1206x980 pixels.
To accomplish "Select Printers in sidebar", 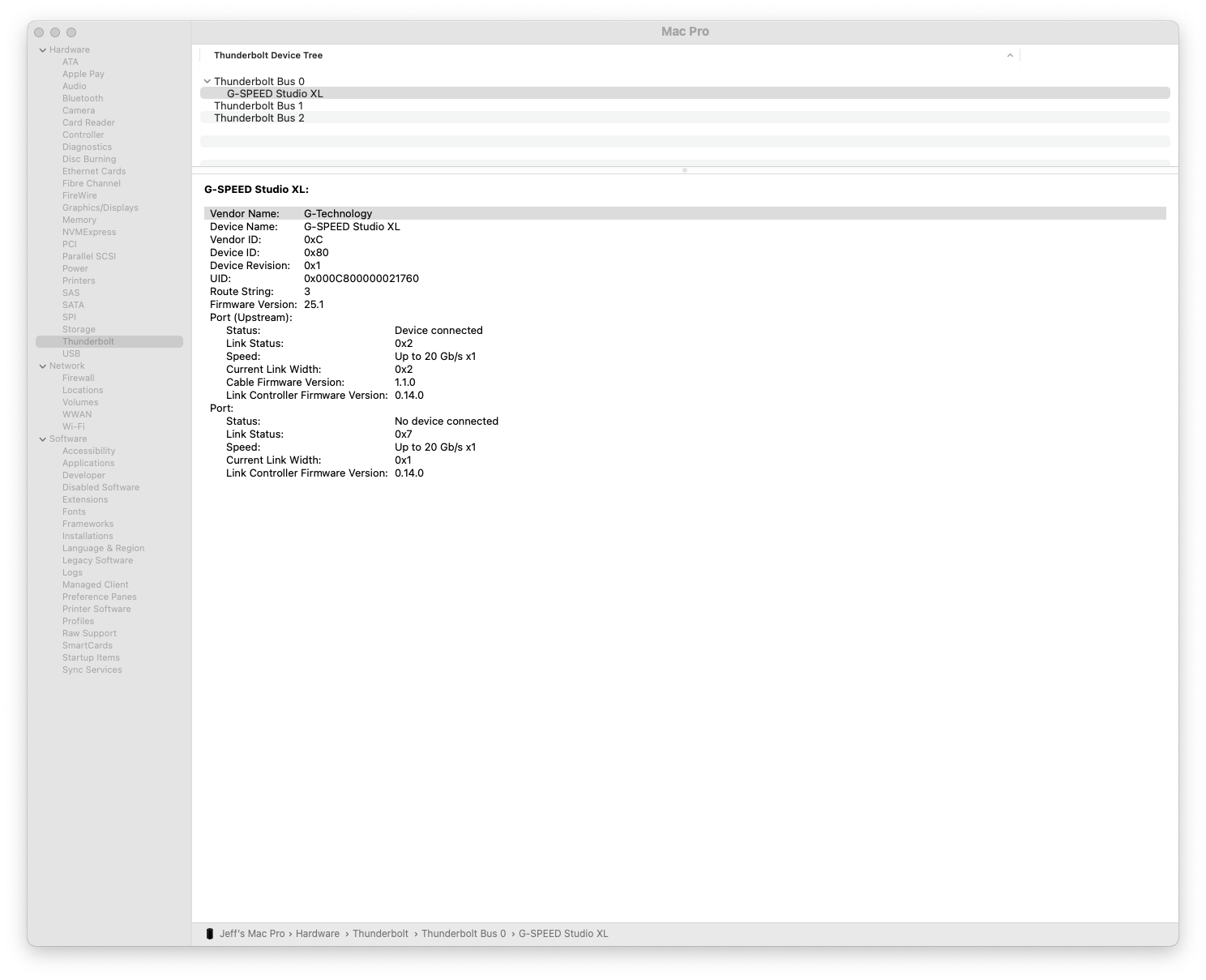I will pyautogui.click(x=79, y=280).
